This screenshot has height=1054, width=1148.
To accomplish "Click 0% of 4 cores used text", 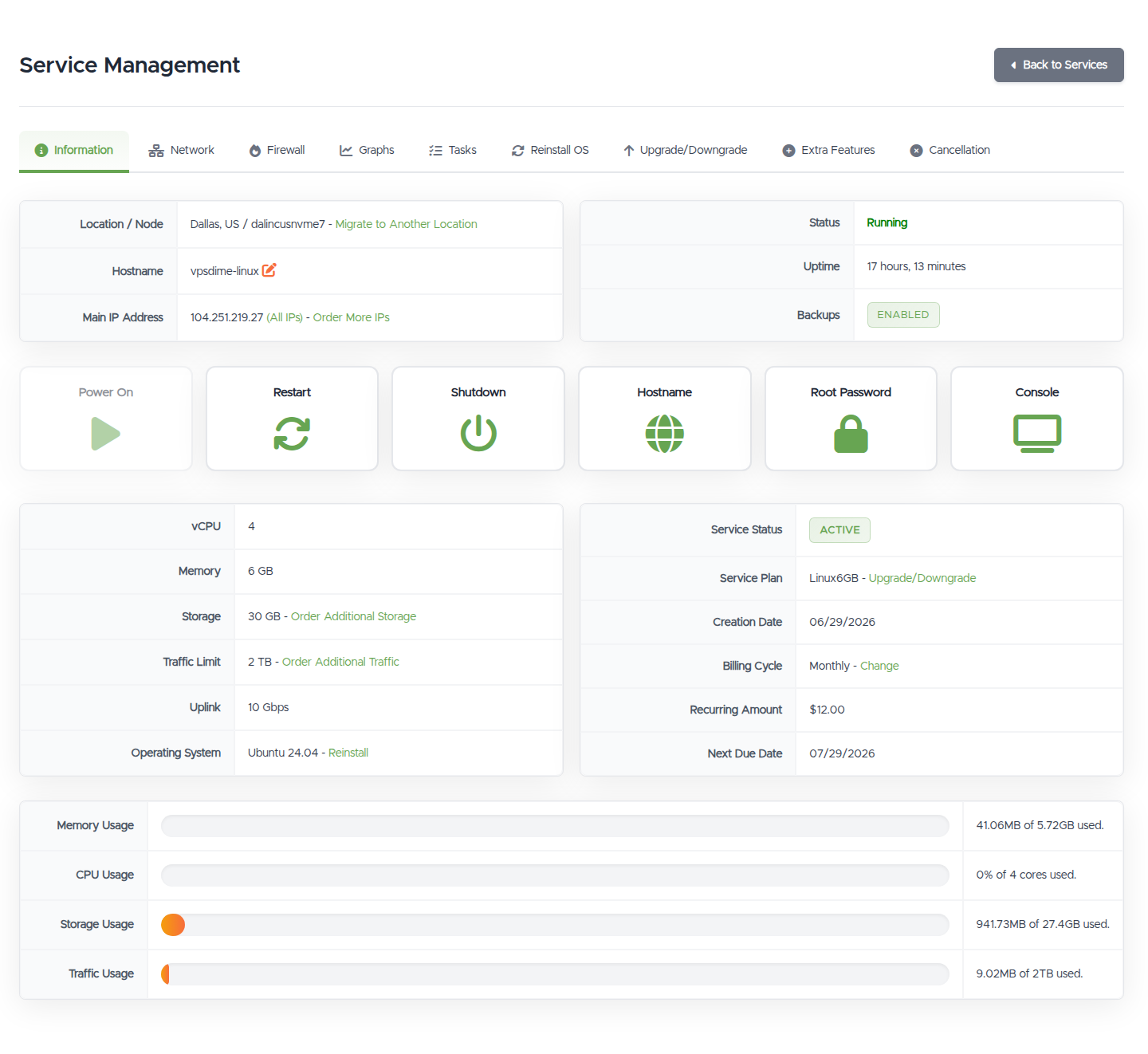I will click(1026, 875).
